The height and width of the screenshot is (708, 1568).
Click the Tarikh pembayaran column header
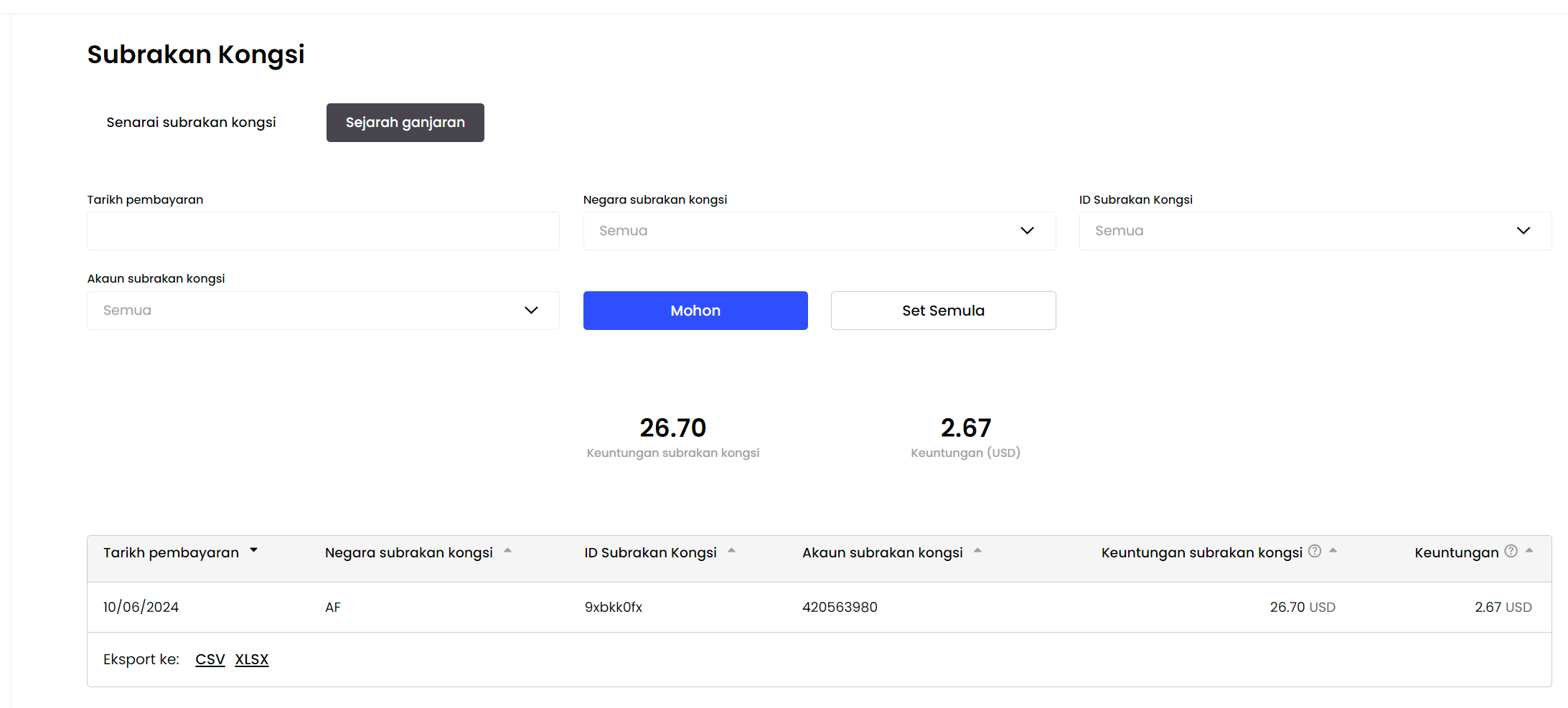171,552
